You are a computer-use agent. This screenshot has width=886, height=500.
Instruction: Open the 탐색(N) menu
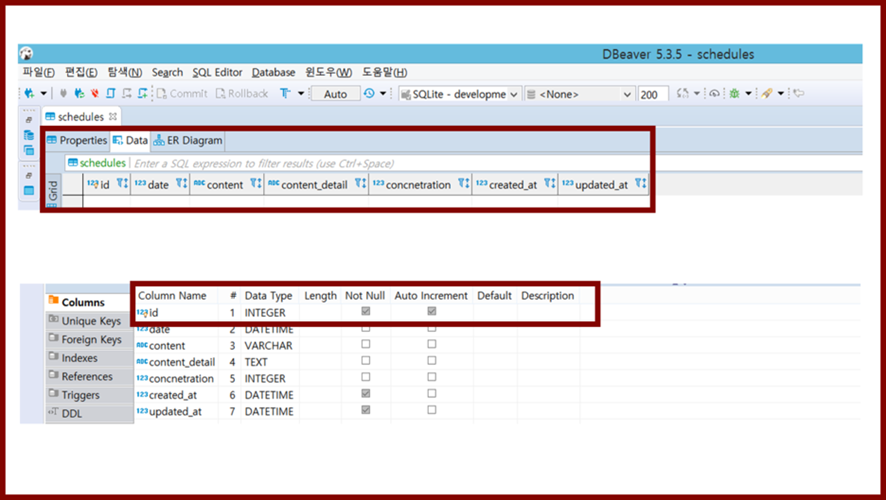[125, 72]
